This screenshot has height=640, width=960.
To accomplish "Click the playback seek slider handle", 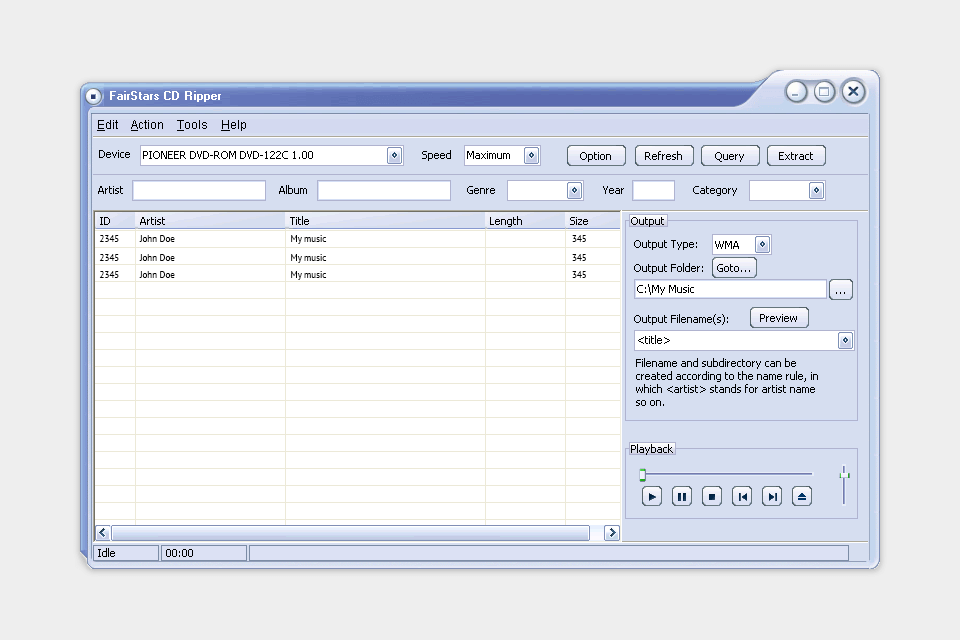I will pos(643,475).
